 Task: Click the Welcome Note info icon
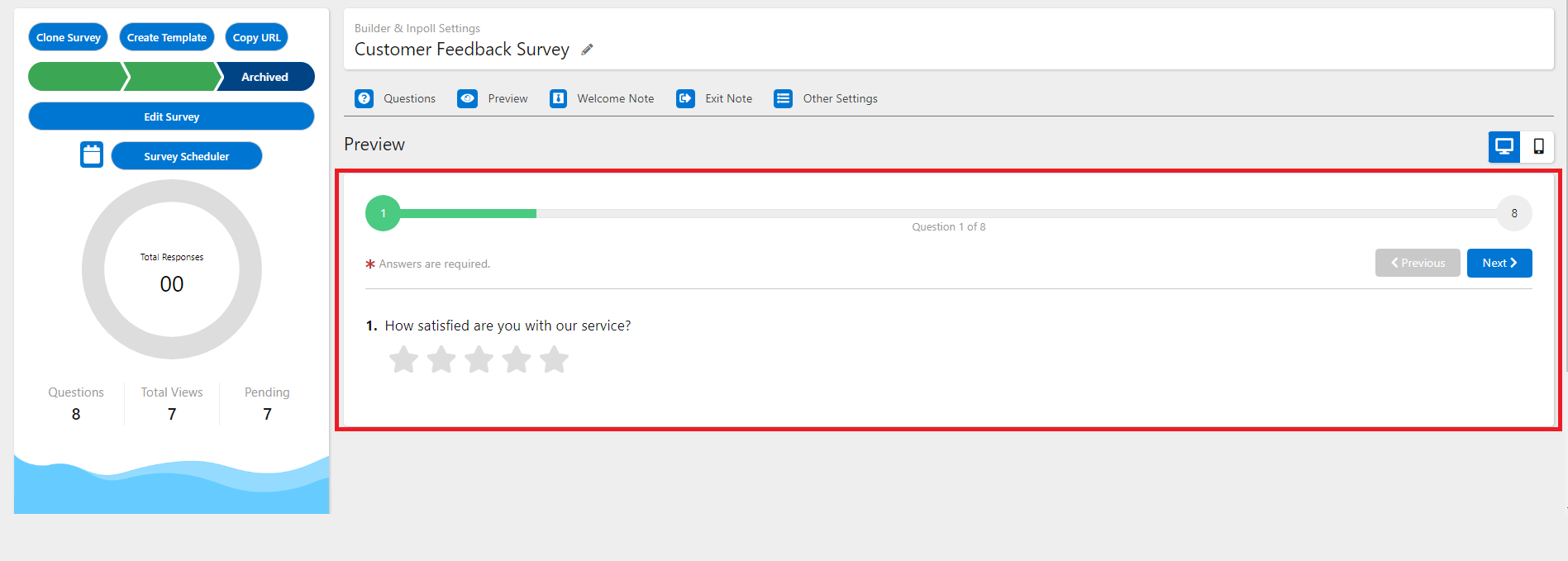pos(559,98)
